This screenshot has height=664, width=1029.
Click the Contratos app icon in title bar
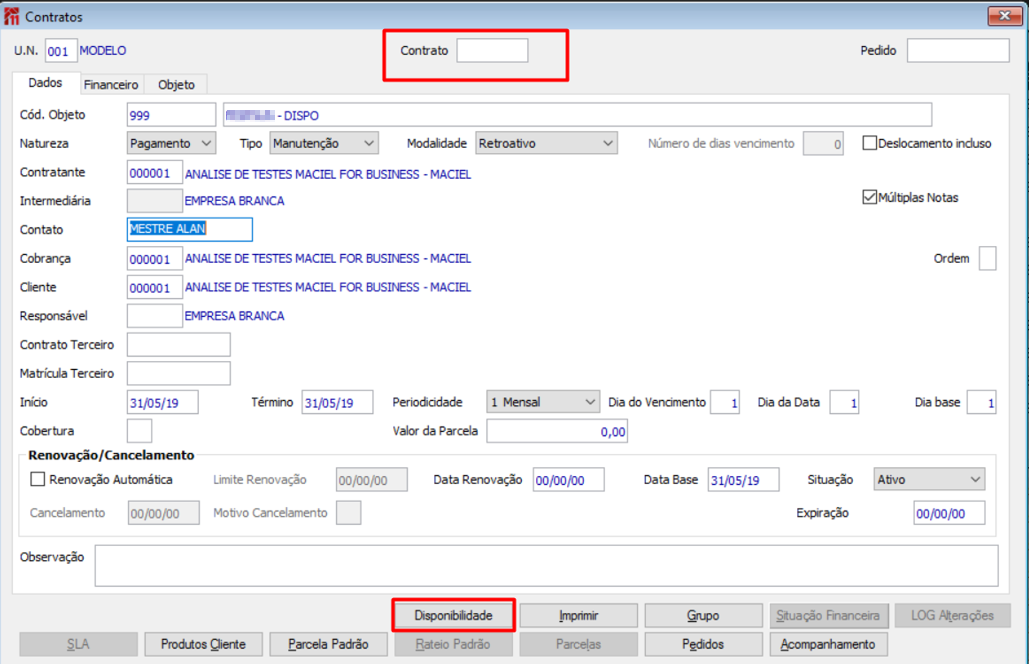coord(12,16)
